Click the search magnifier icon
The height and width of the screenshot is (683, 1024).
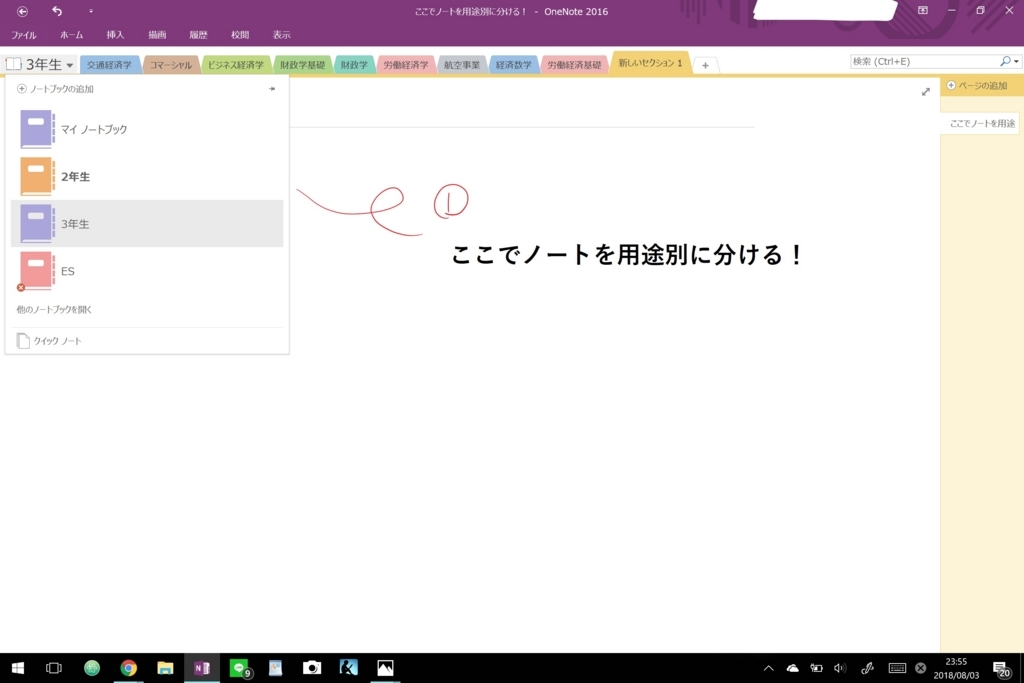point(1005,62)
